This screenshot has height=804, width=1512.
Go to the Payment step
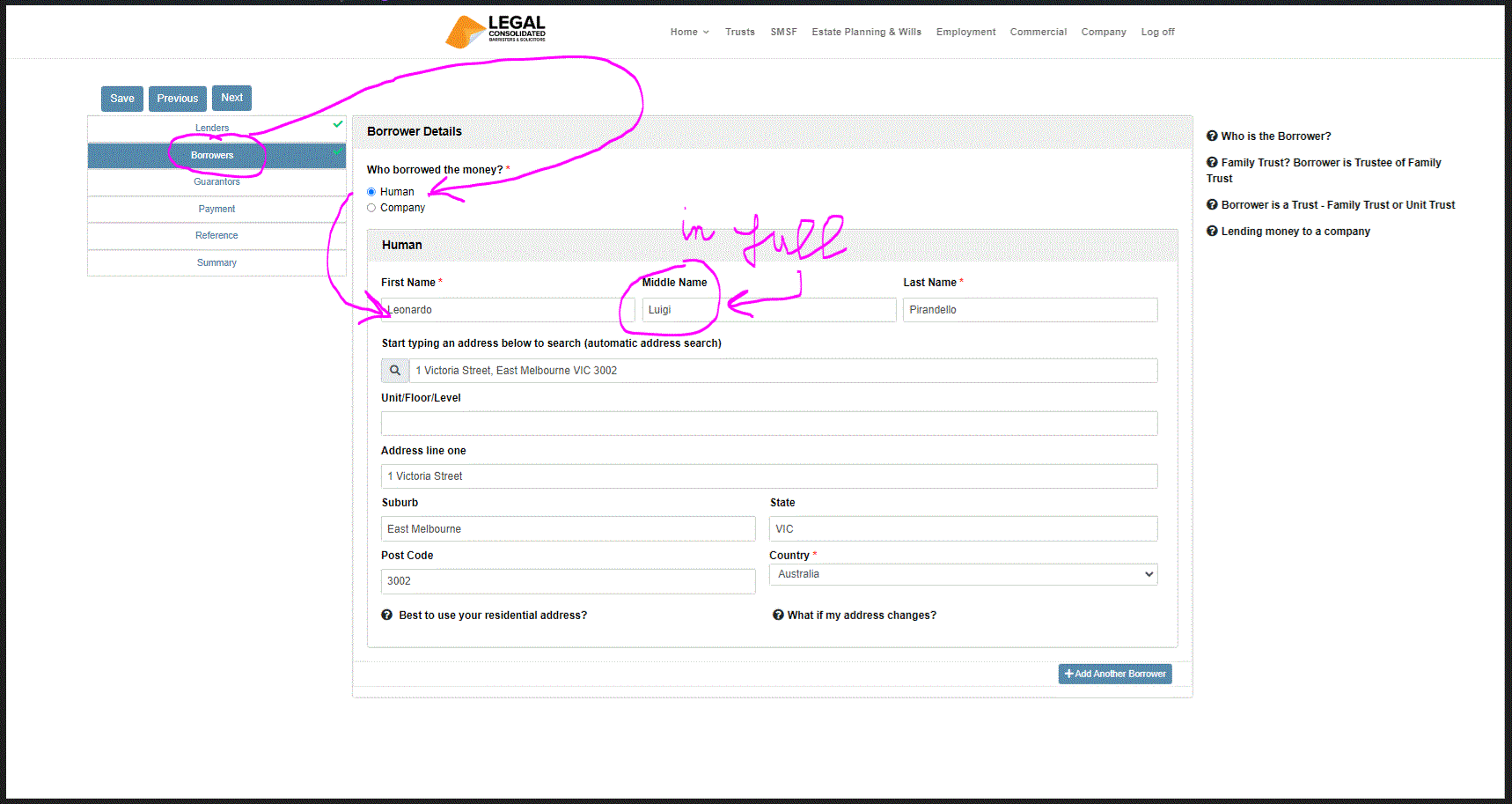pyautogui.click(x=217, y=209)
